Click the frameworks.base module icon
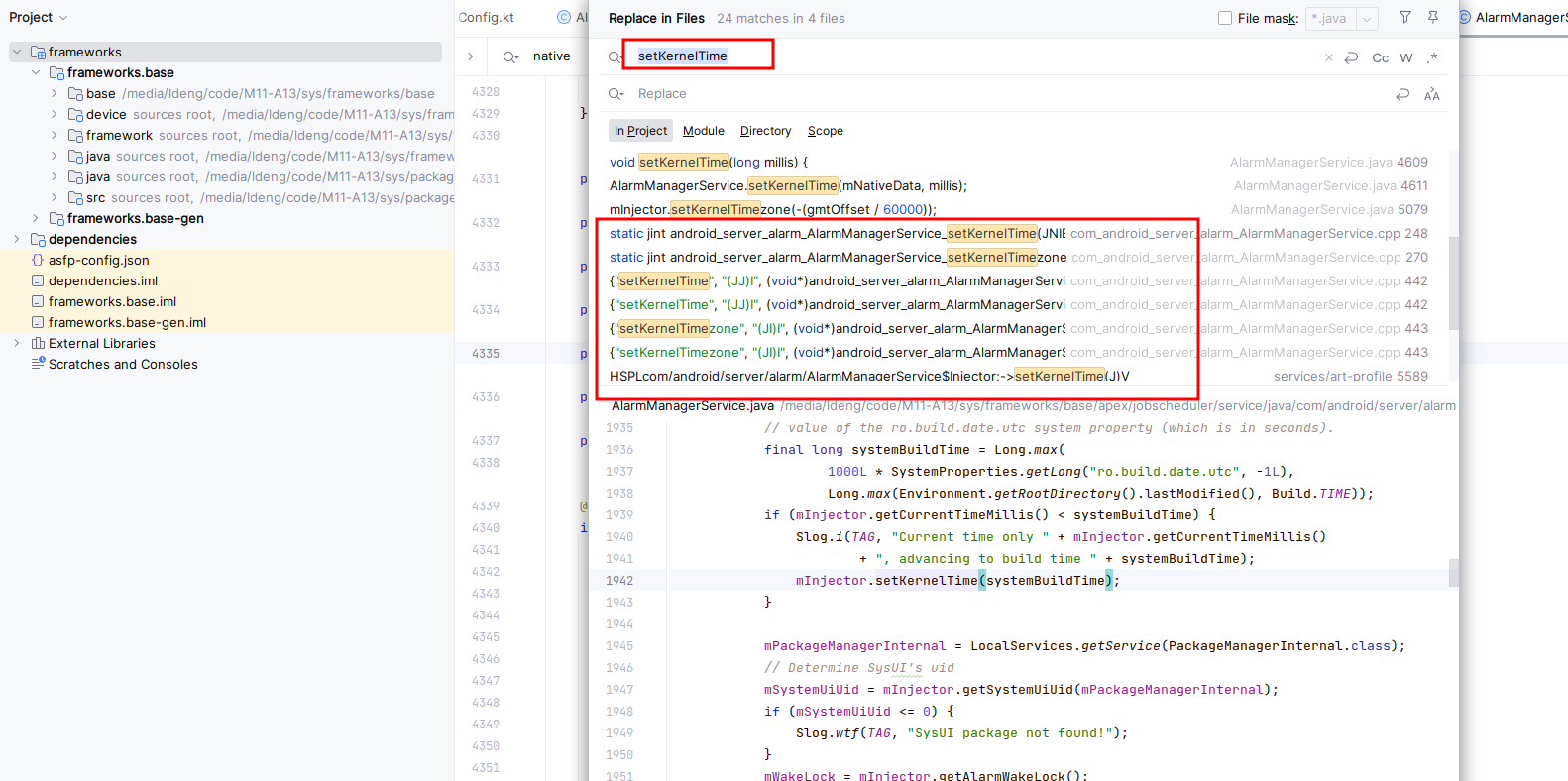This screenshot has width=1568, height=781. coord(56,72)
